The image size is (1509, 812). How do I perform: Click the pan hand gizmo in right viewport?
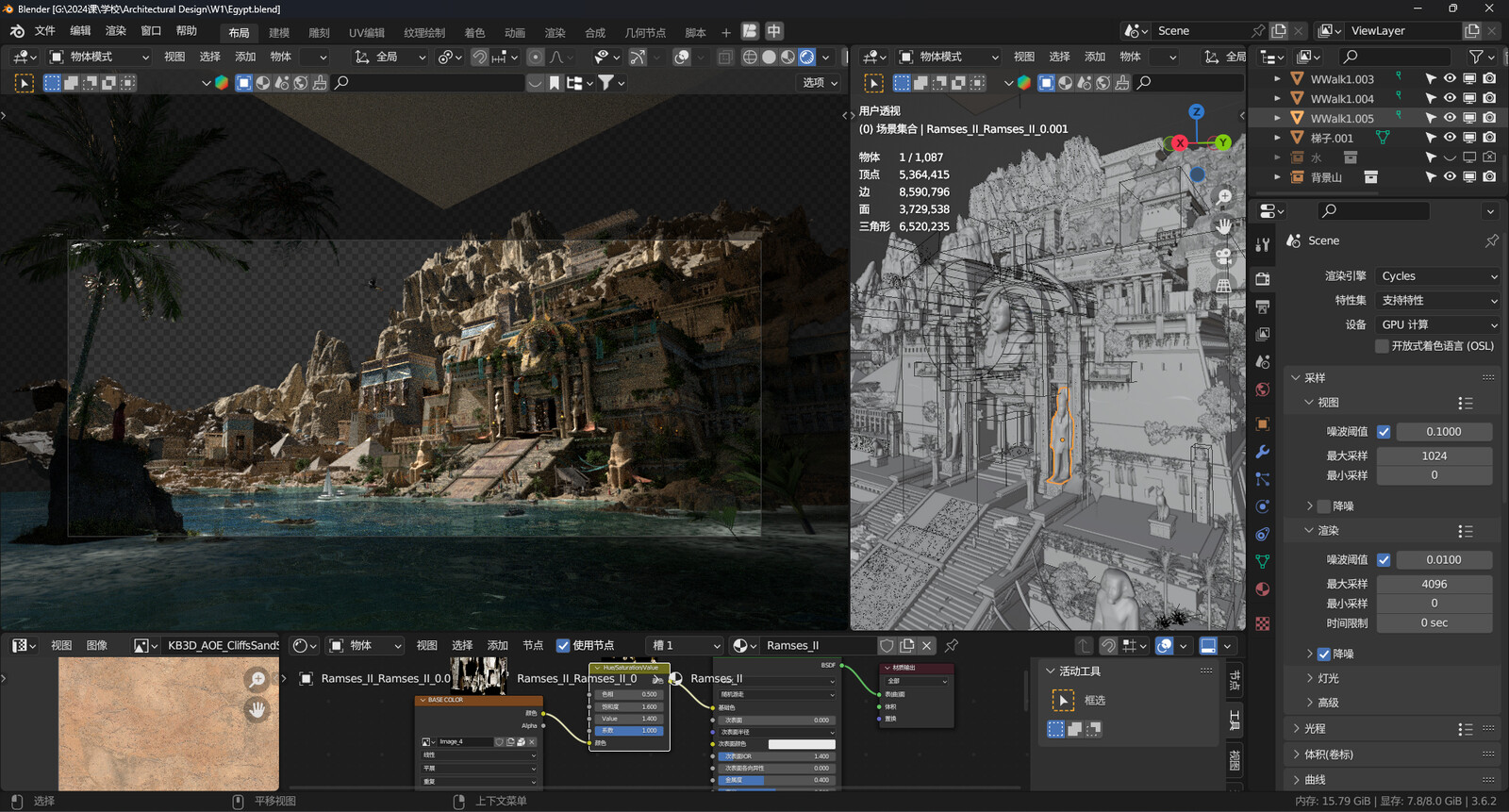pyautogui.click(x=1224, y=226)
